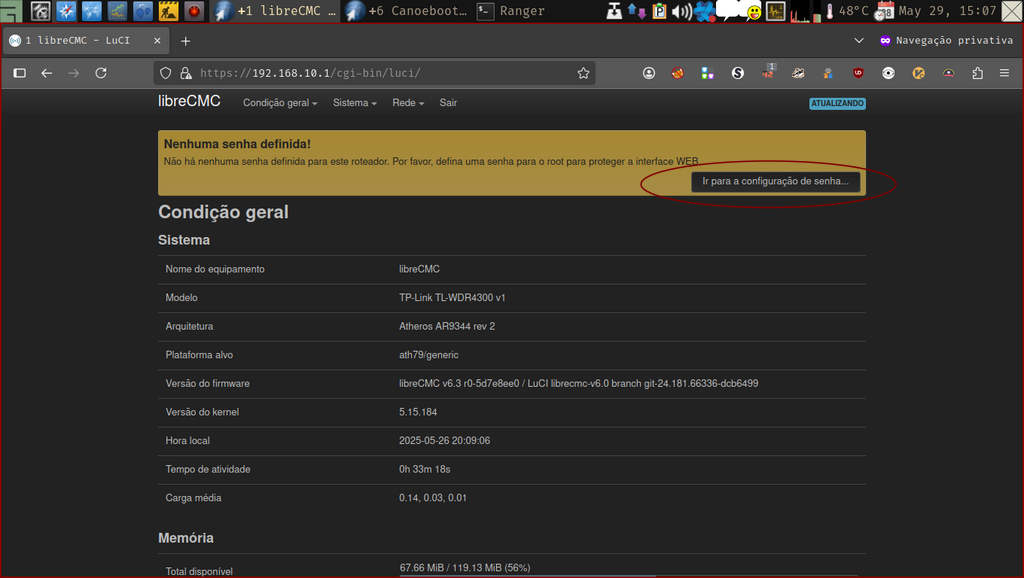1024x578 pixels.
Task: Click the eye-shaped privacy extension icon
Action: tap(887, 73)
